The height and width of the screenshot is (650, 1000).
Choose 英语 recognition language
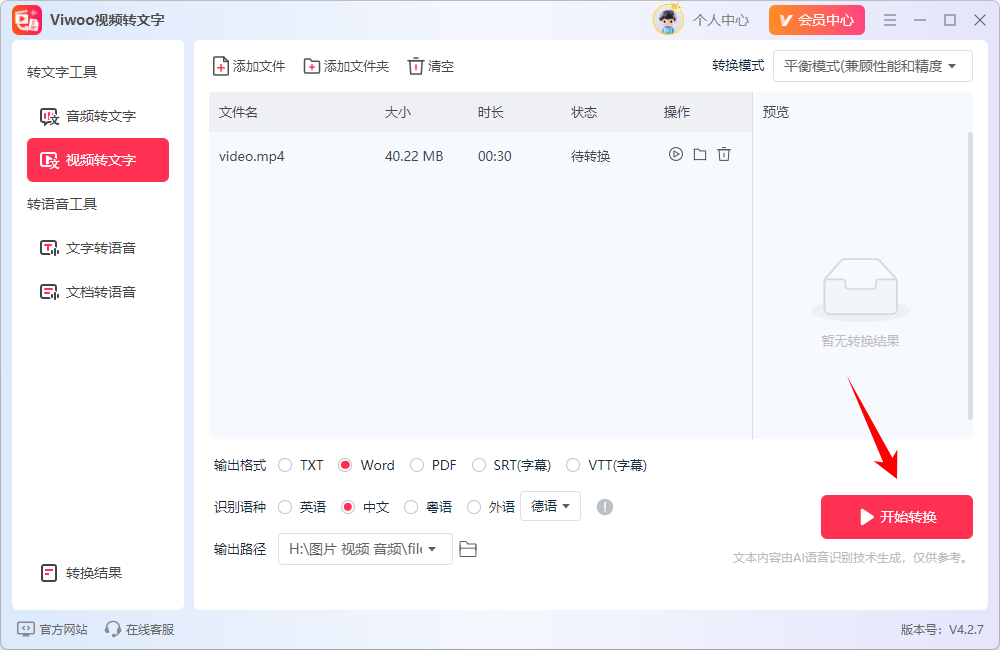tap(302, 507)
